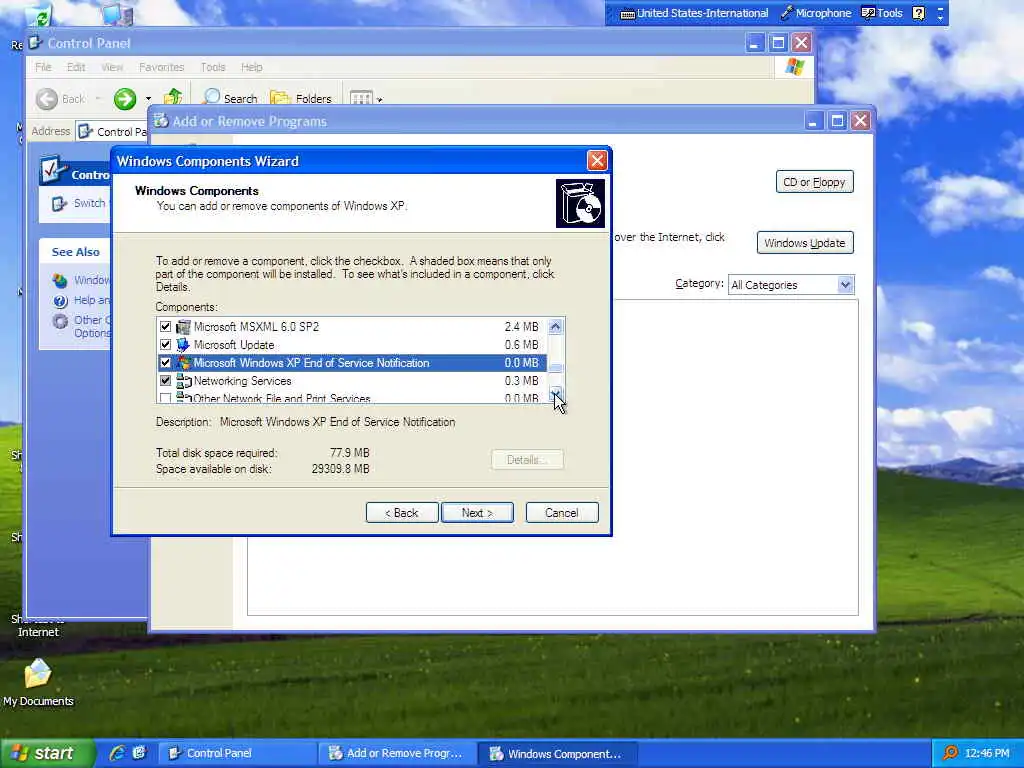Open the Forward history dropdown arrow
The image size is (1024, 768).
tap(148, 99)
